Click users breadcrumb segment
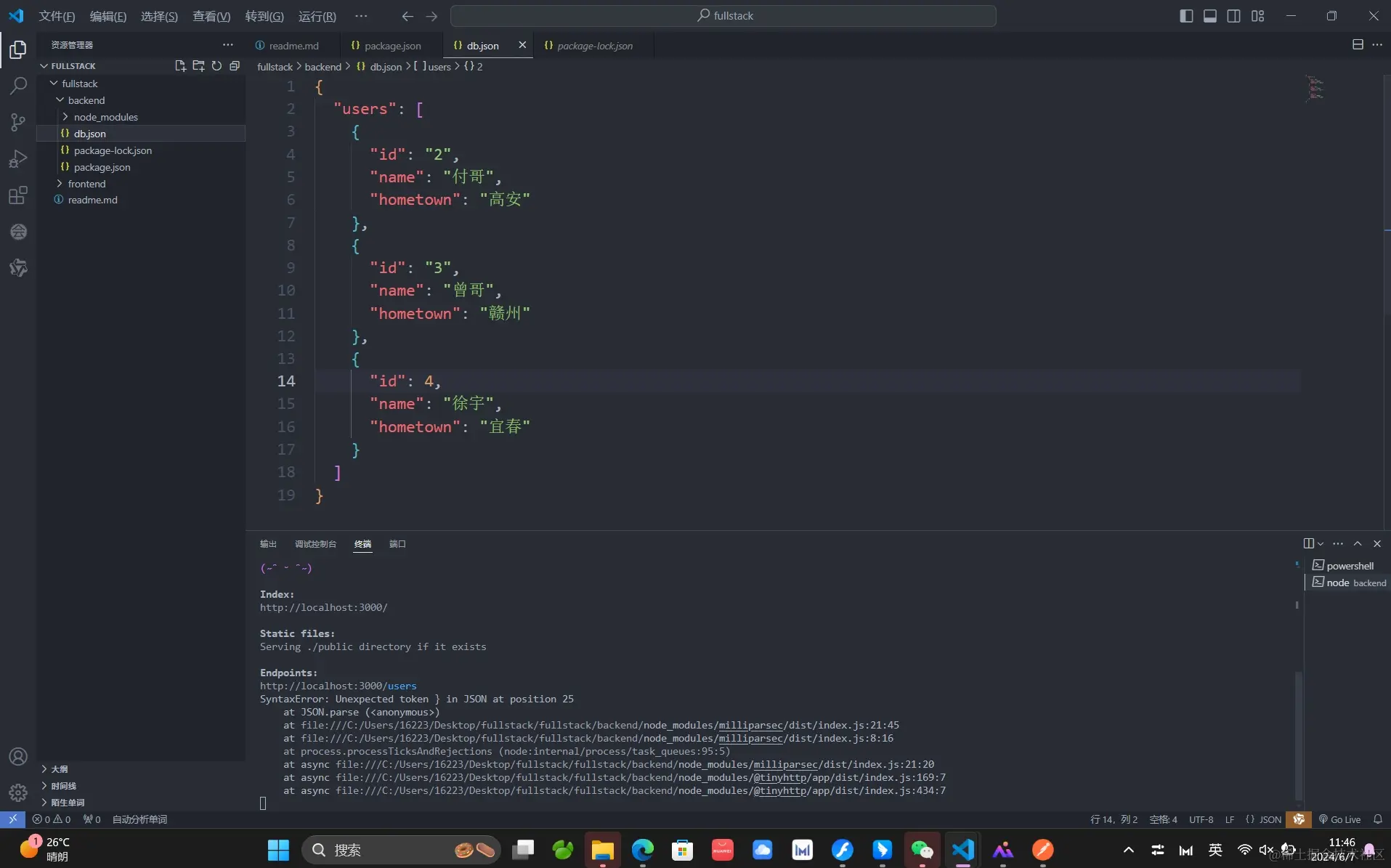 439,66
